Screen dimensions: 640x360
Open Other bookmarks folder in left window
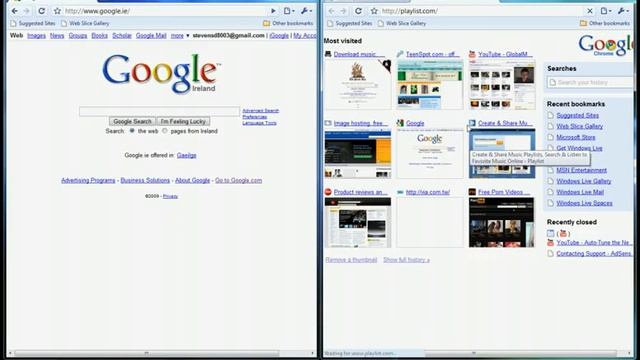click(x=288, y=23)
